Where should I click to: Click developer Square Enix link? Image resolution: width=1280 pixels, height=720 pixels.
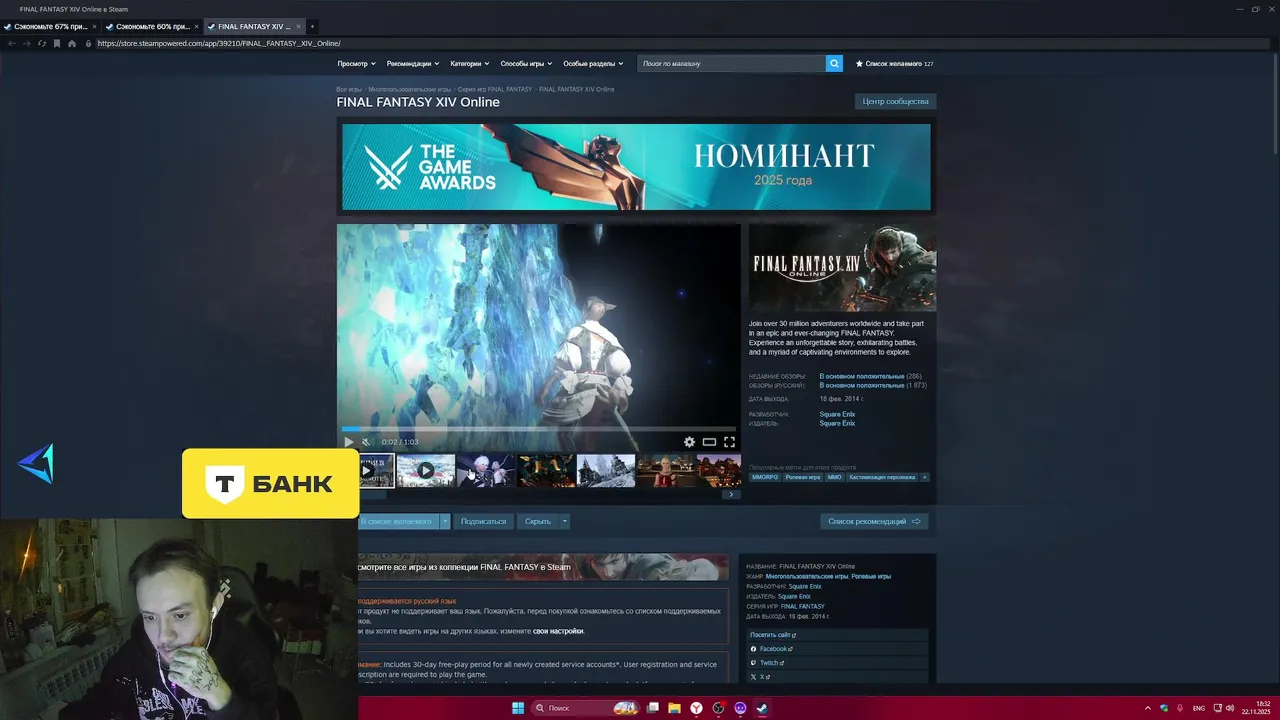pos(837,414)
